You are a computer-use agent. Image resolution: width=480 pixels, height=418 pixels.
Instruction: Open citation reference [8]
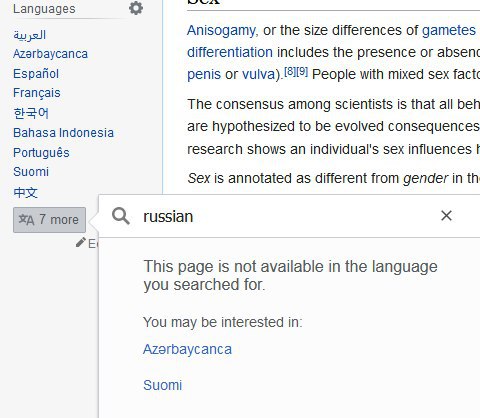coord(290,71)
